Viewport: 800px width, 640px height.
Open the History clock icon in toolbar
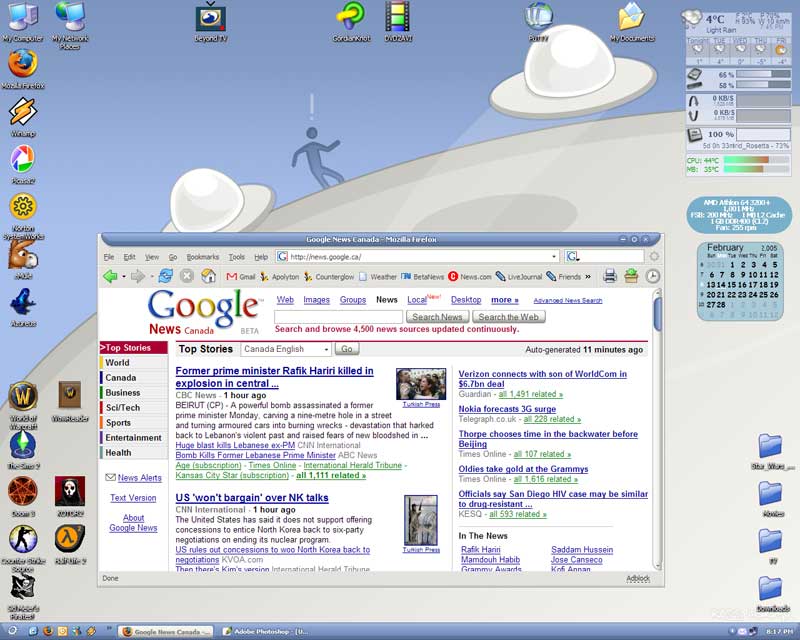(652, 276)
